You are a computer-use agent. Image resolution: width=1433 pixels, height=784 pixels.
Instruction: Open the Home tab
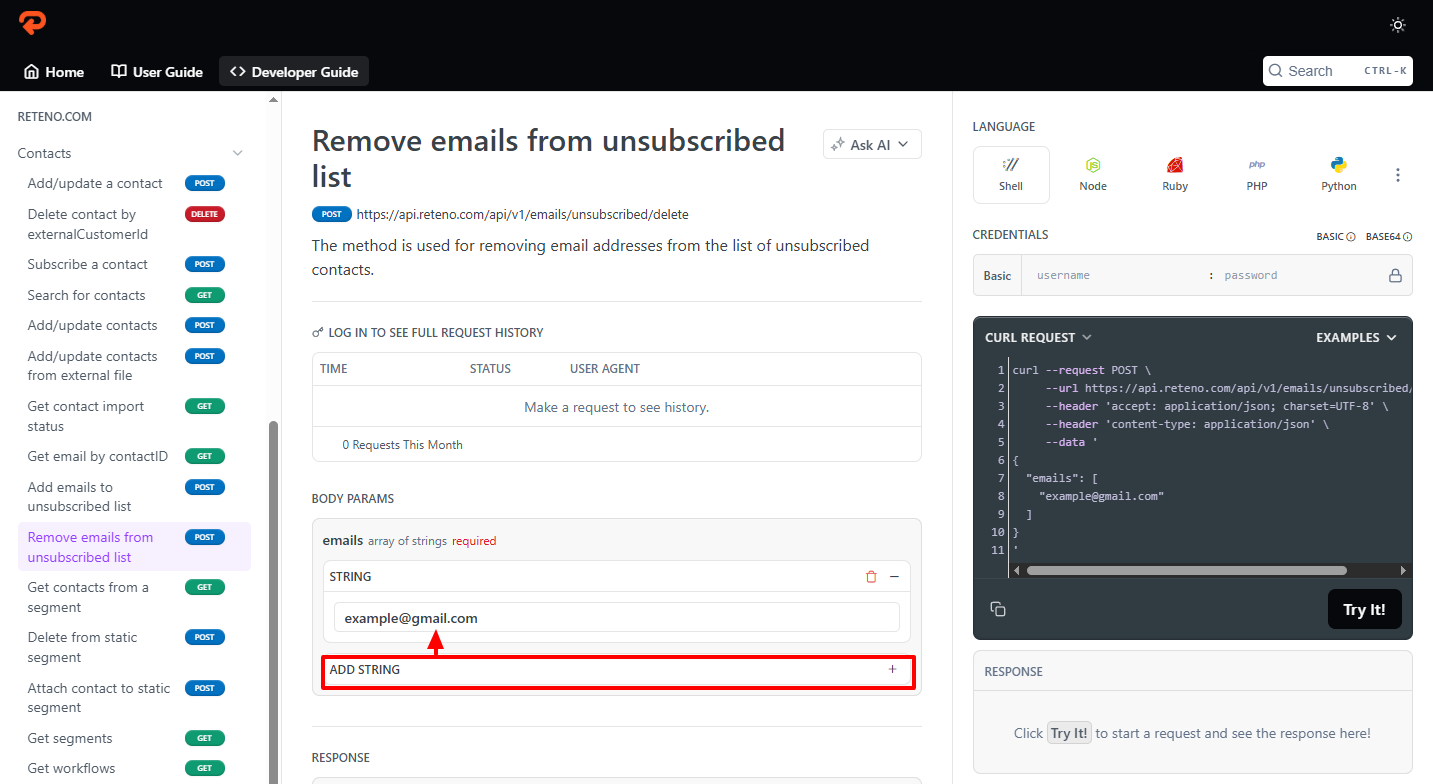pos(54,72)
